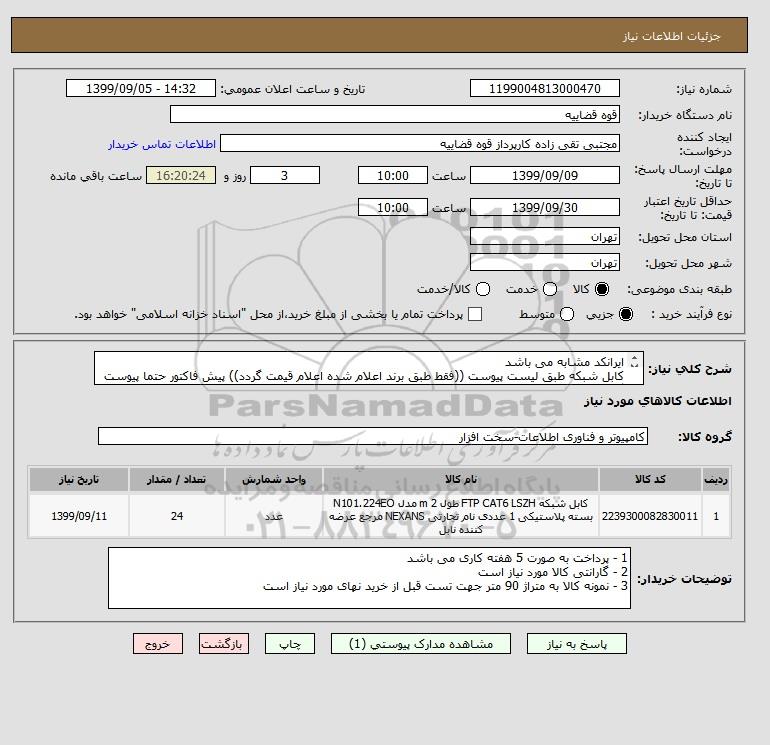This screenshot has width=770, height=745.
Task: Click the ردیف column header
Action: tap(716, 479)
